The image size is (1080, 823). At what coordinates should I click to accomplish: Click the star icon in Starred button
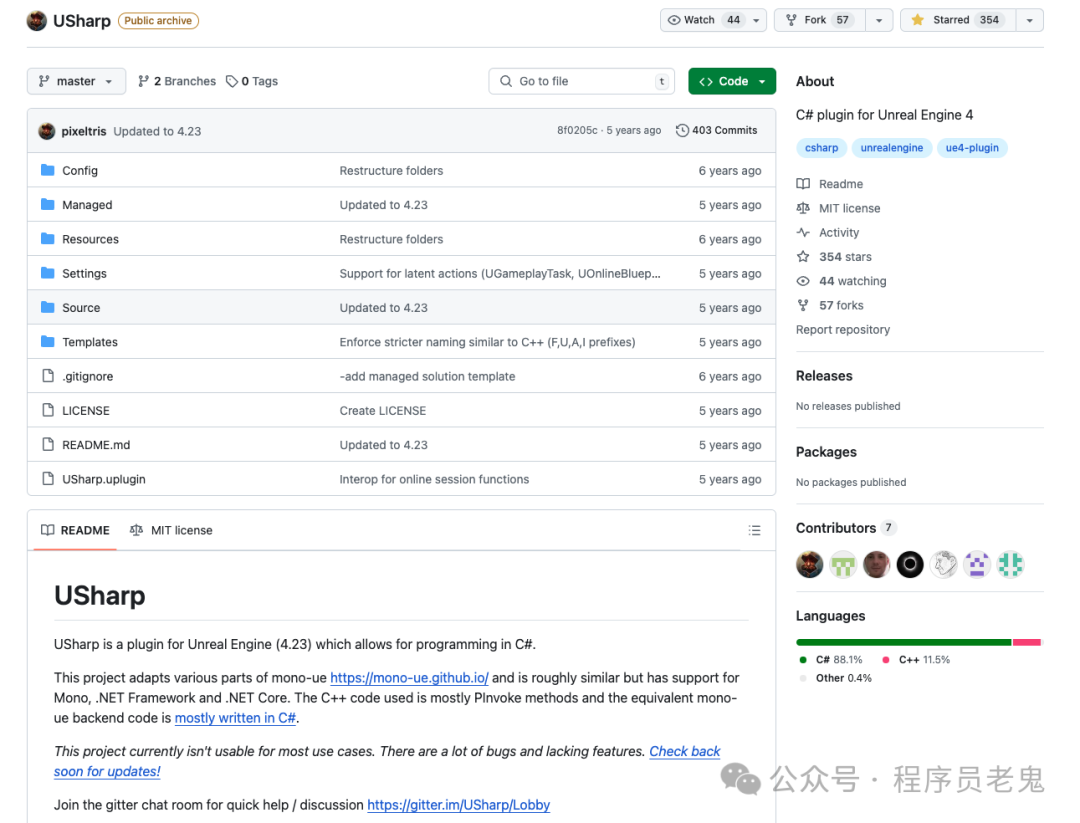[x=917, y=20]
